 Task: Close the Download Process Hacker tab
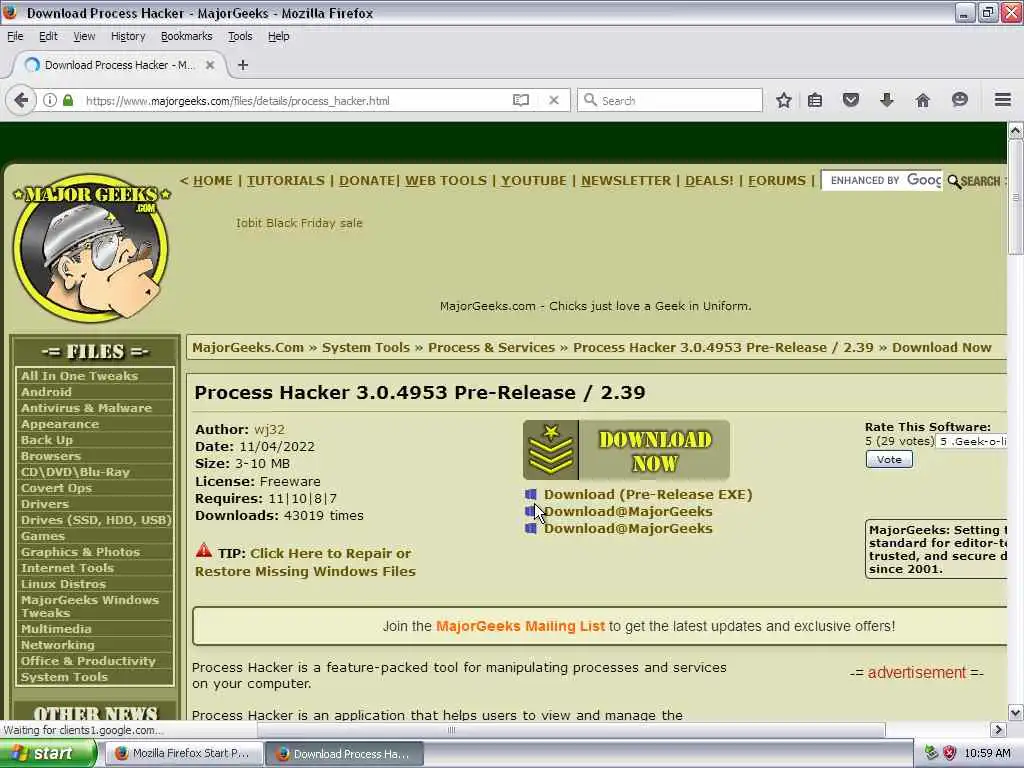[210, 65]
